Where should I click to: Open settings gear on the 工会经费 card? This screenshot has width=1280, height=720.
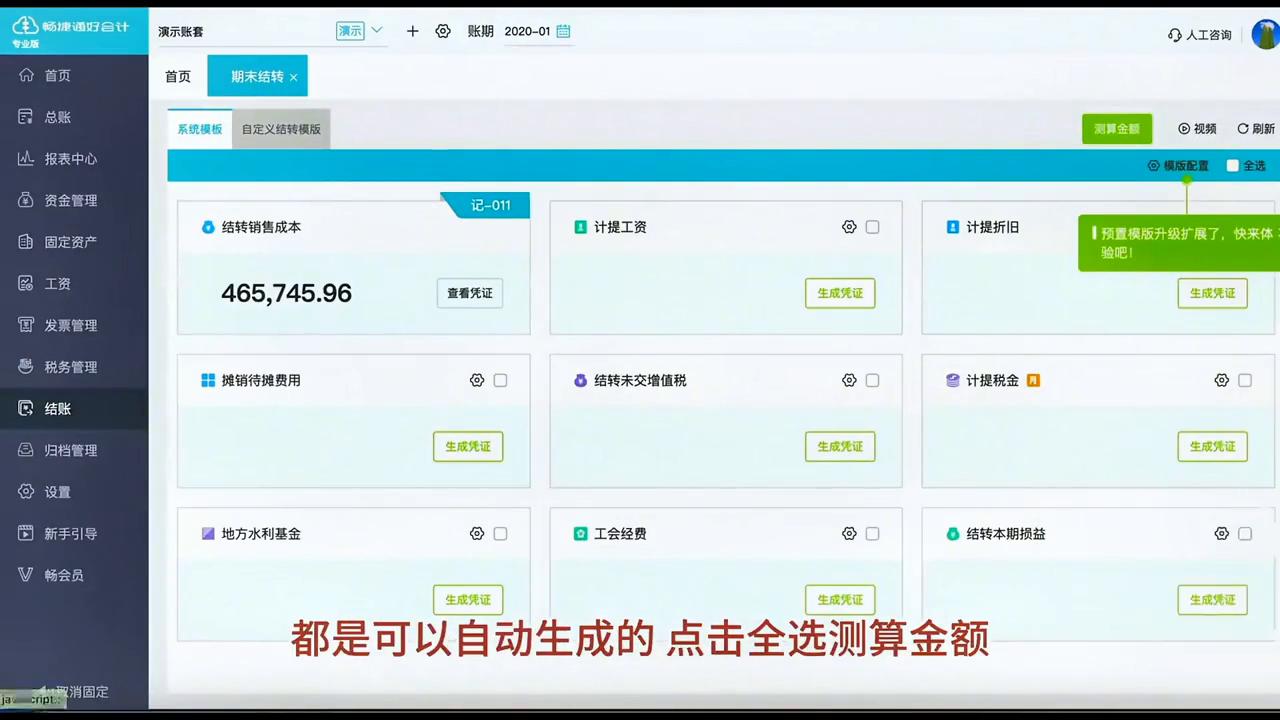click(849, 533)
